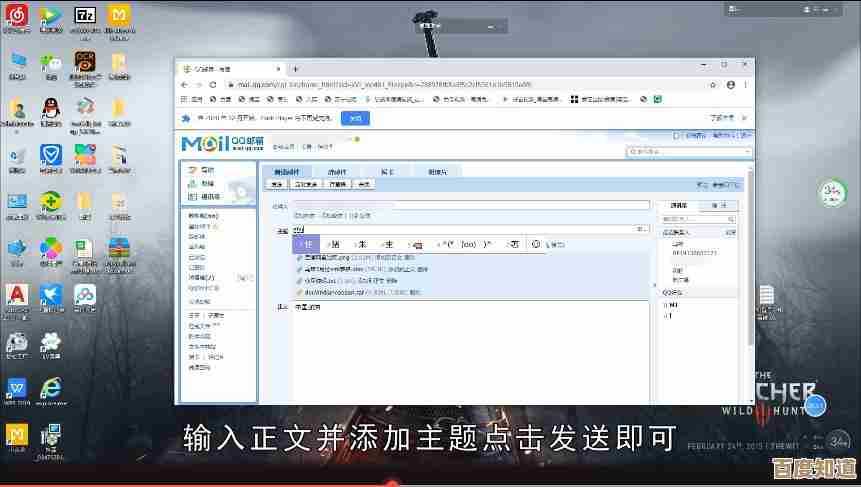
Task: Click the contact search field in right panel
Action: coord(698,219)
